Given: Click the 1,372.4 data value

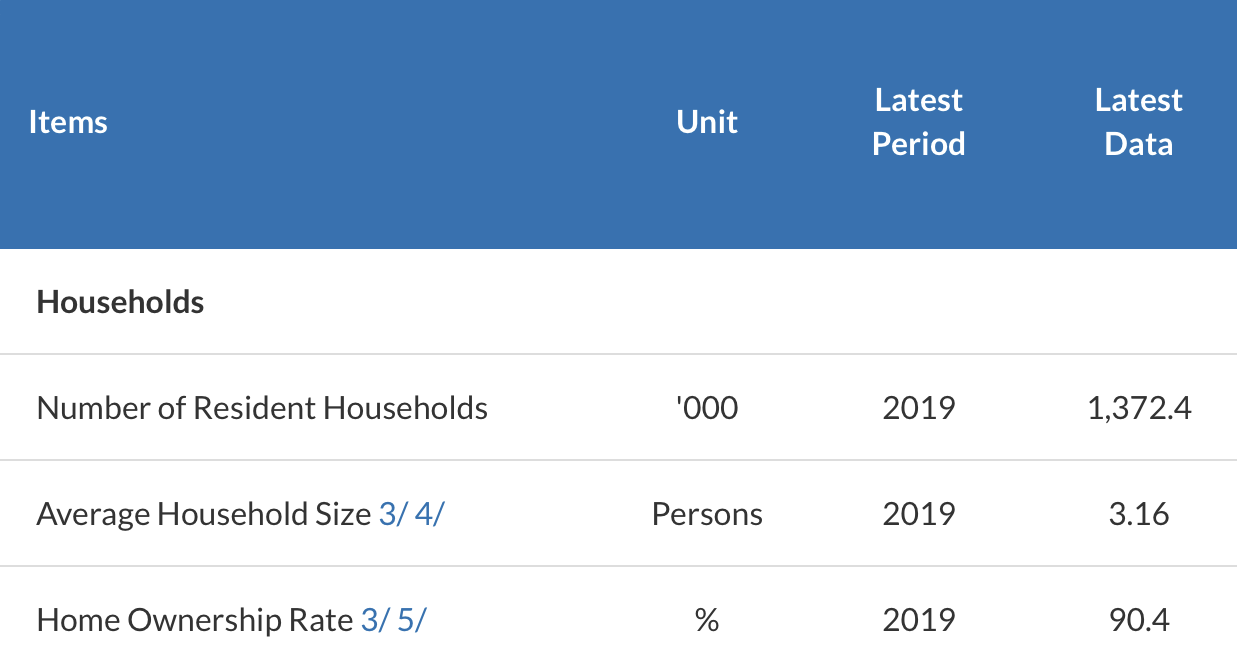Looking at the screenshot, I should (1139, 408).
